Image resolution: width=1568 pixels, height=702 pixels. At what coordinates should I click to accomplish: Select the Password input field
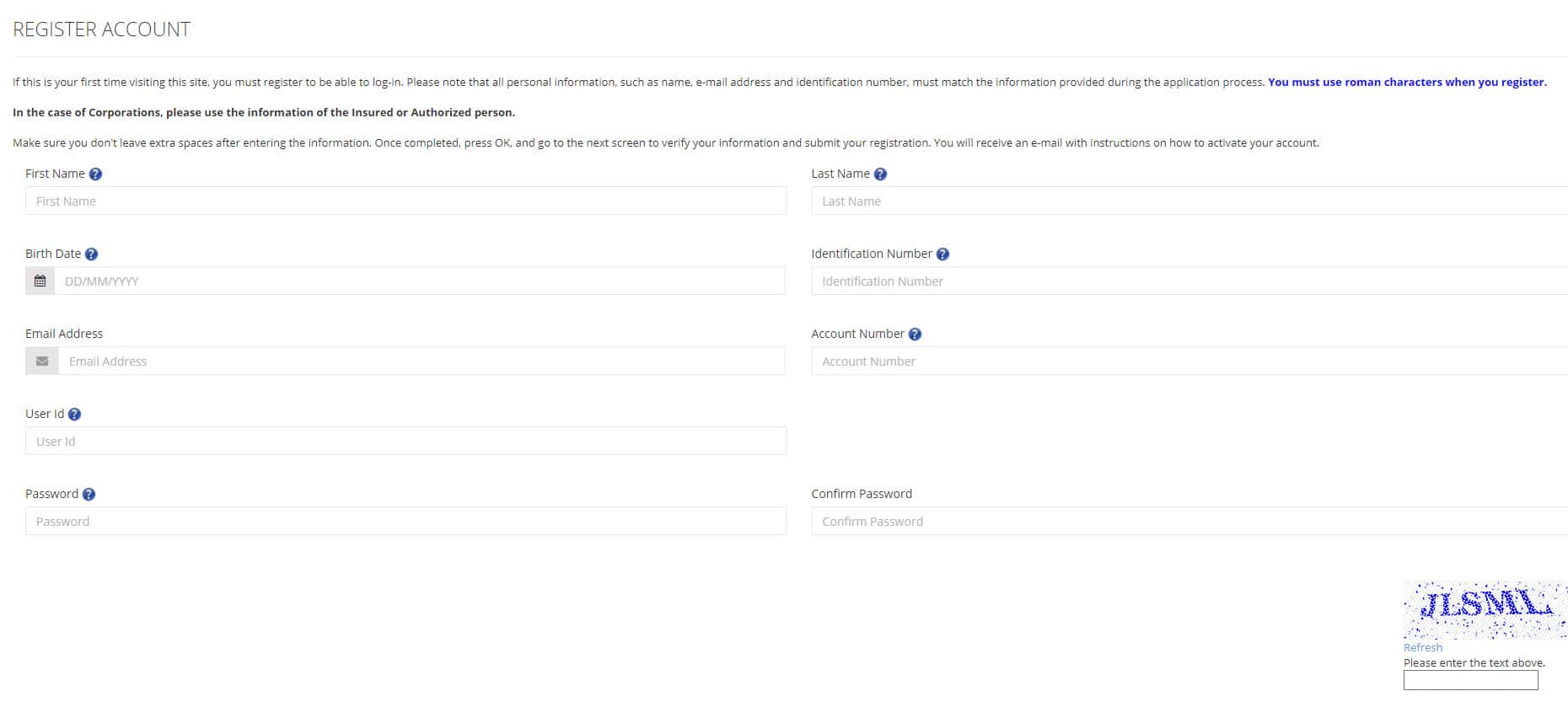coord(405,522)
